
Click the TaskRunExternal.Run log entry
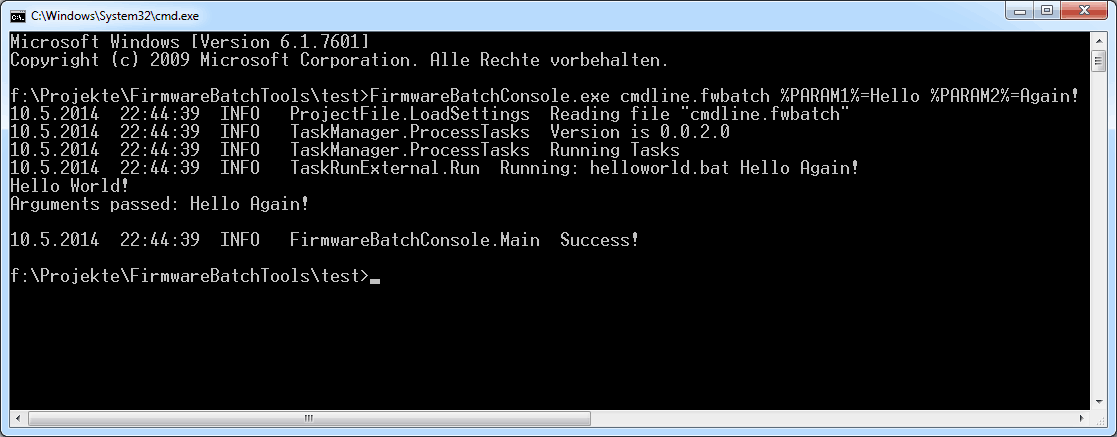coord(385,168)
